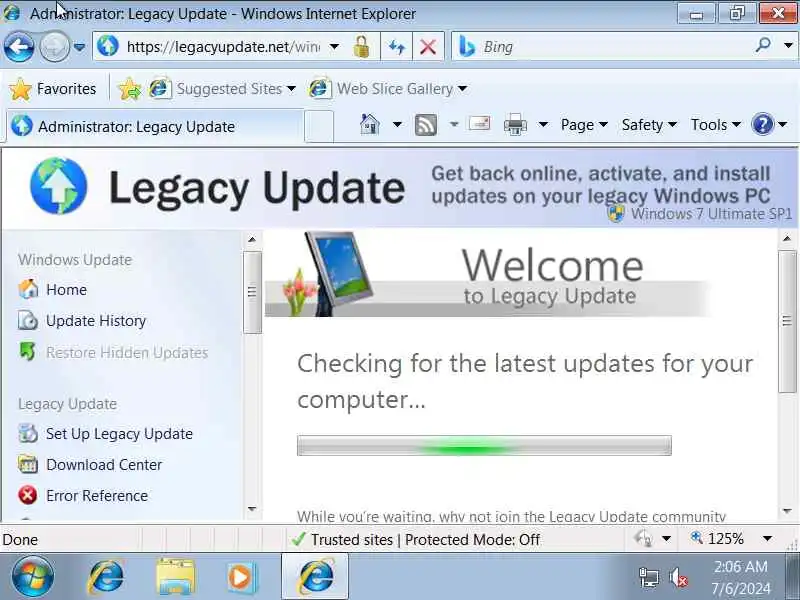
Task: View the security lock icon report
Action: 362,47
